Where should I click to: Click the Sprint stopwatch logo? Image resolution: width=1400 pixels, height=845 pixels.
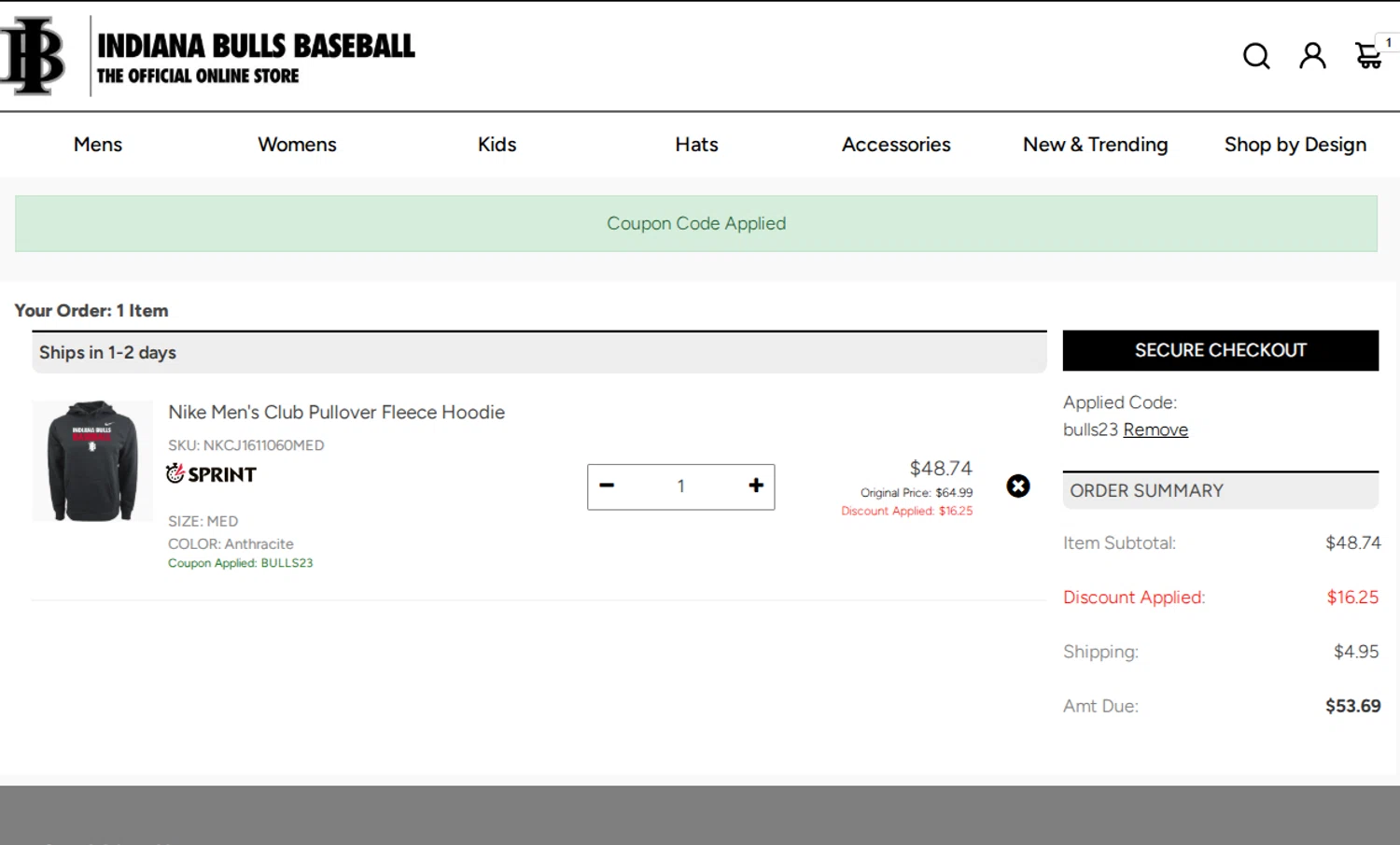(x=211, y=473)
